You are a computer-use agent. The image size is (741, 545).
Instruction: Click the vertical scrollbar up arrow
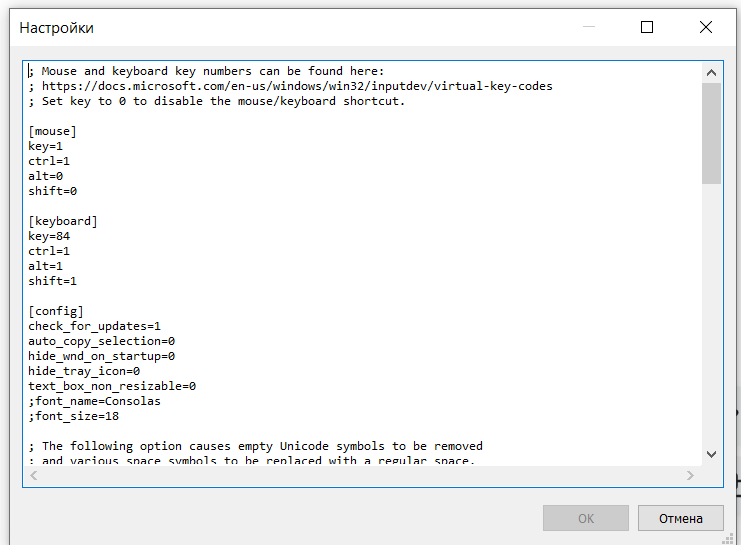click(711, 73)
